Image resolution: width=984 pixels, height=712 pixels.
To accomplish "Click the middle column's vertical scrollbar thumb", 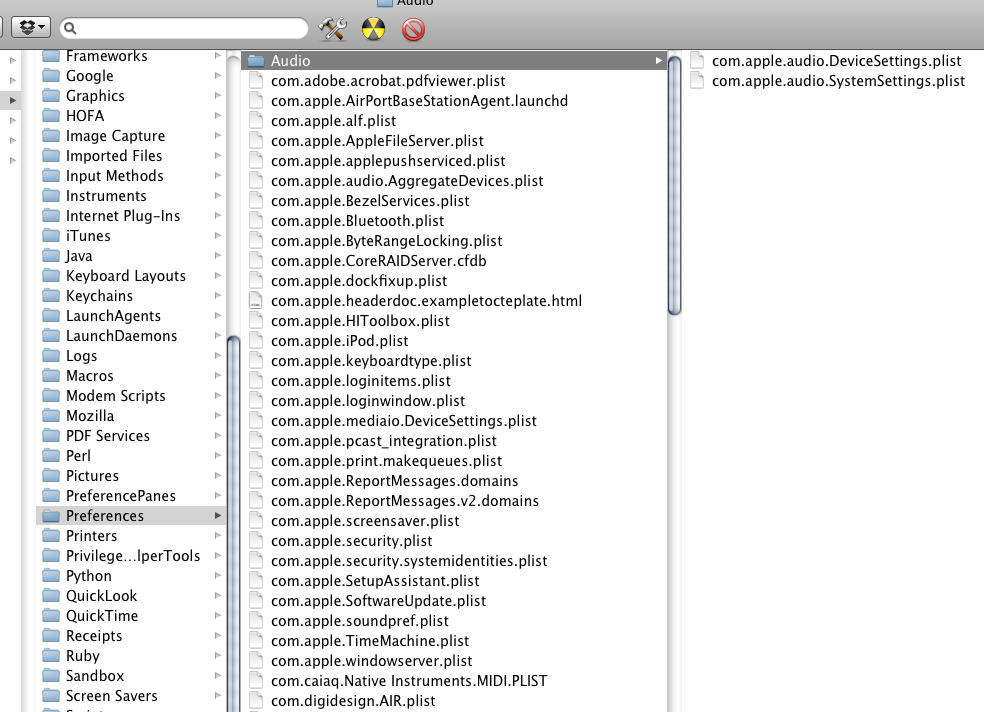I will click(x=675, y=185).
